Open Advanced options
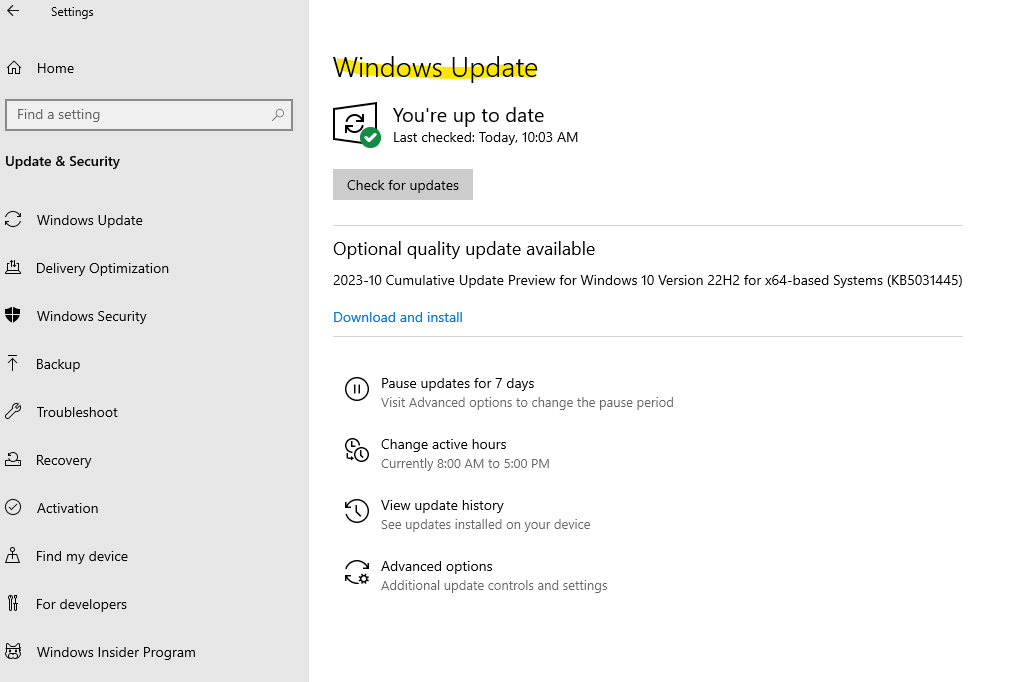1018x682 pixels. 436,567
